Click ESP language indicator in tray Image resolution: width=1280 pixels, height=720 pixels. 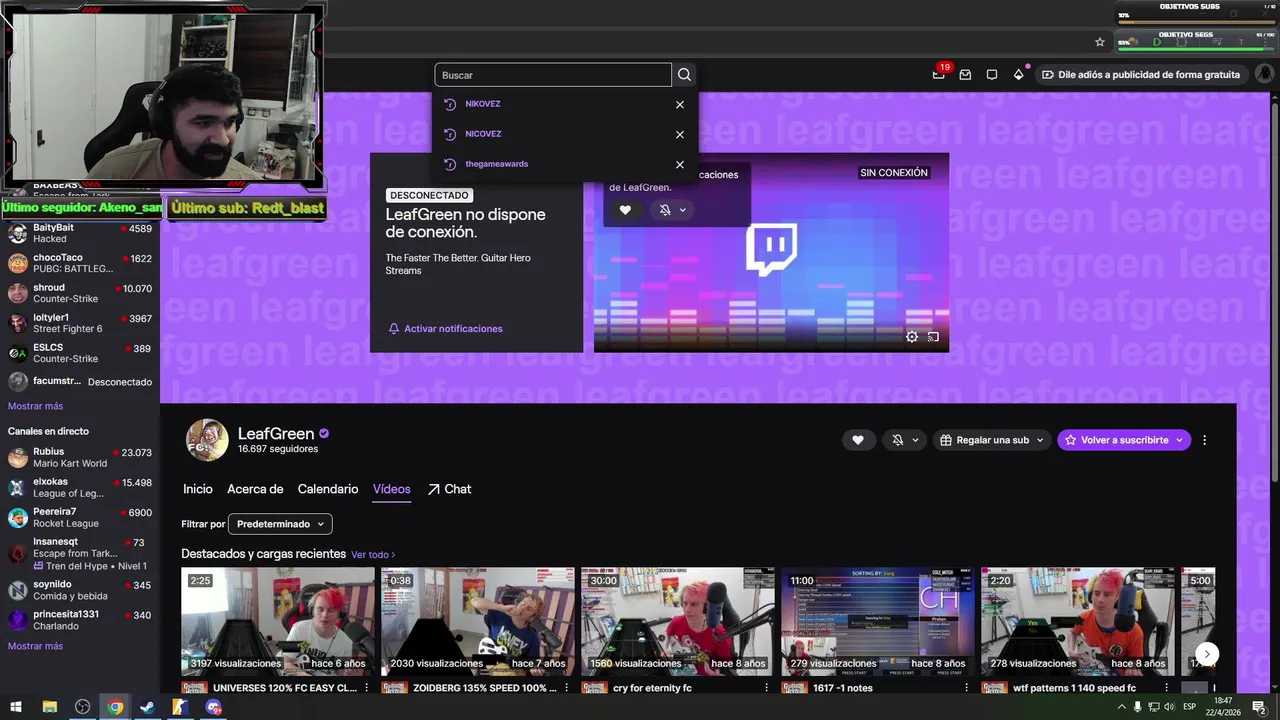[x=1188, y=707]
